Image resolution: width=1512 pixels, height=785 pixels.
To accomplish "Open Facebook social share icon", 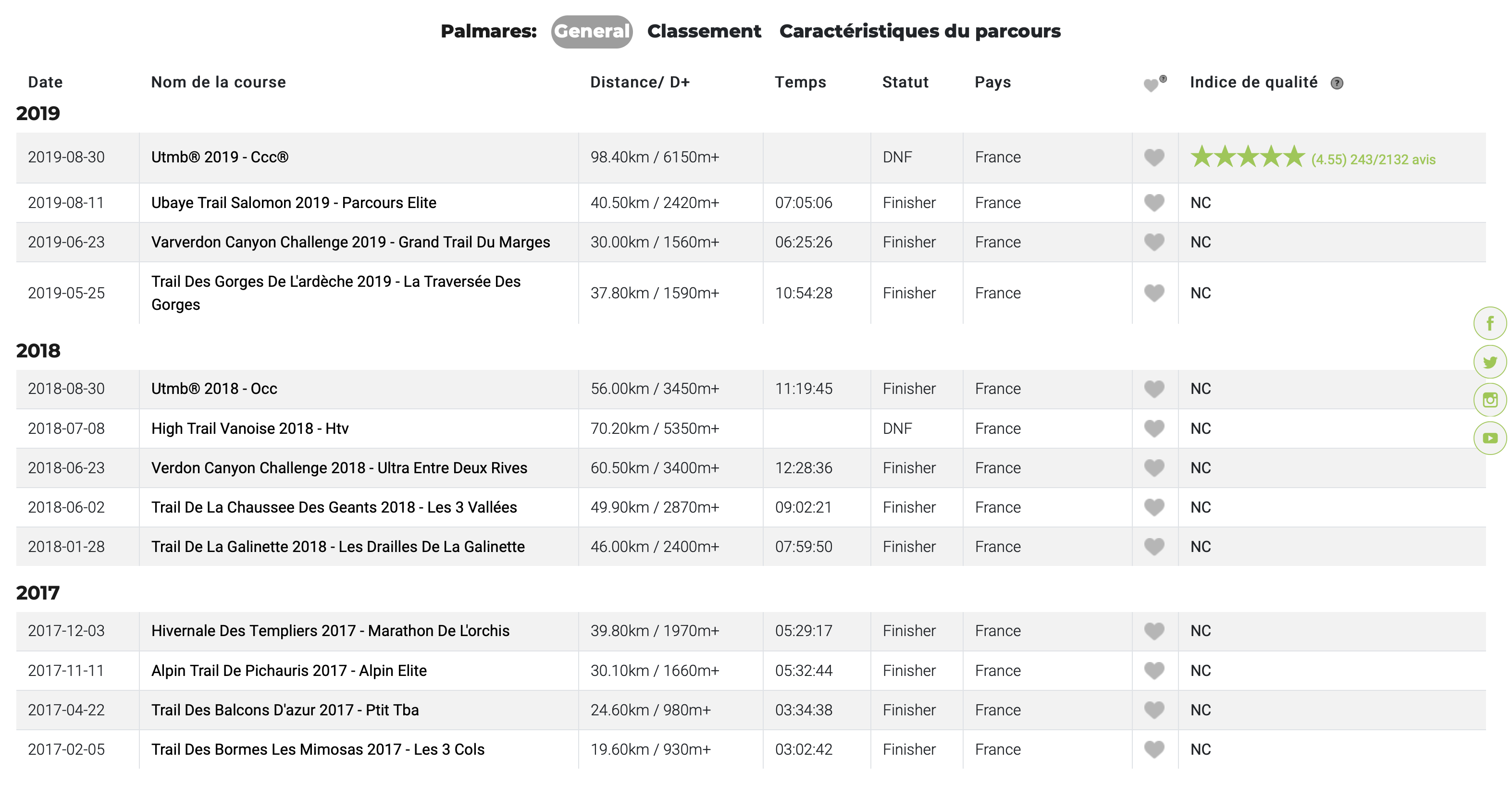I will (1490, 323).
